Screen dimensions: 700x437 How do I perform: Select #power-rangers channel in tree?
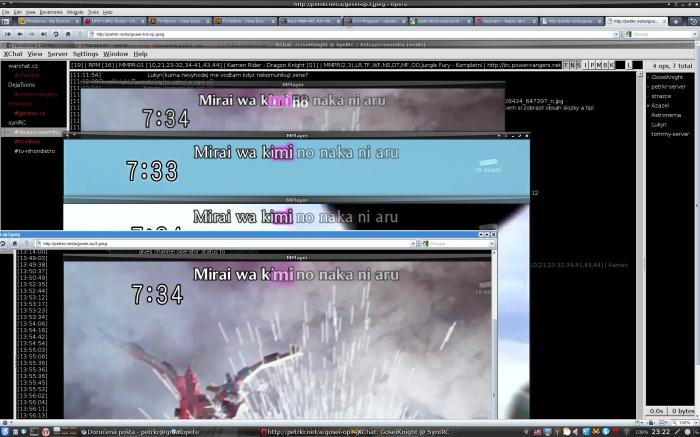point(36,94)
